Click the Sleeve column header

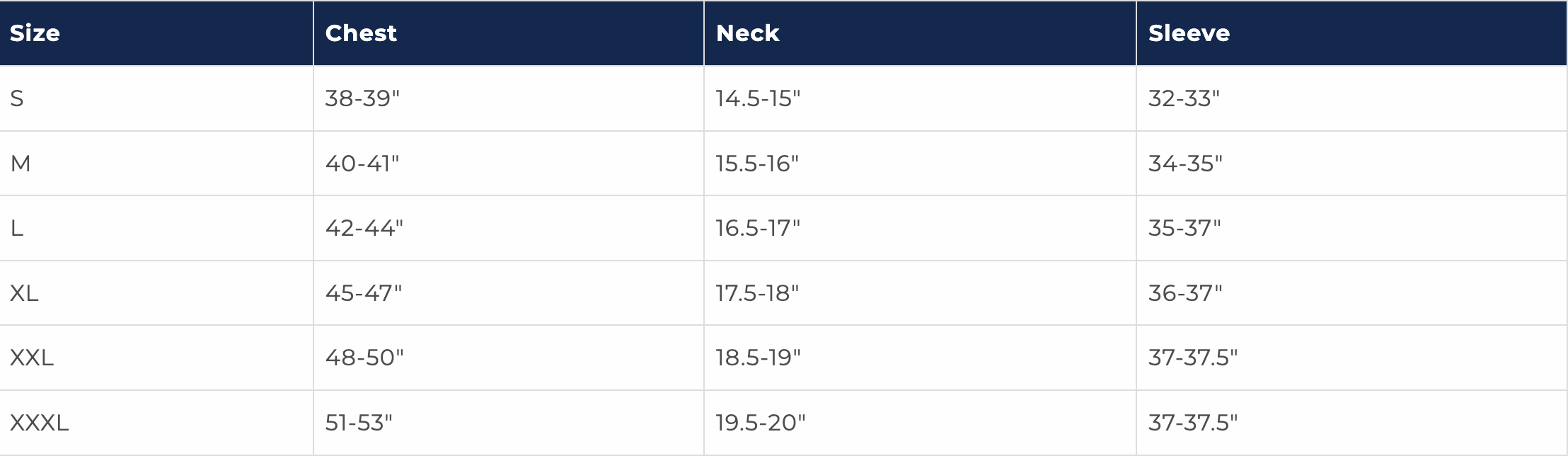pyautogui.click(x=1189, y=33)
